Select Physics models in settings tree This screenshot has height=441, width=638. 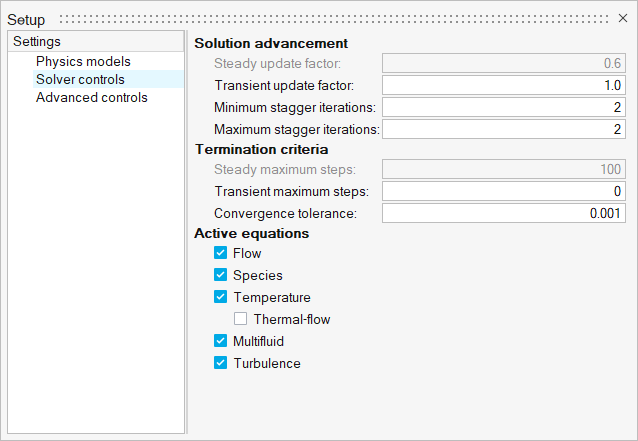point(83,61)
